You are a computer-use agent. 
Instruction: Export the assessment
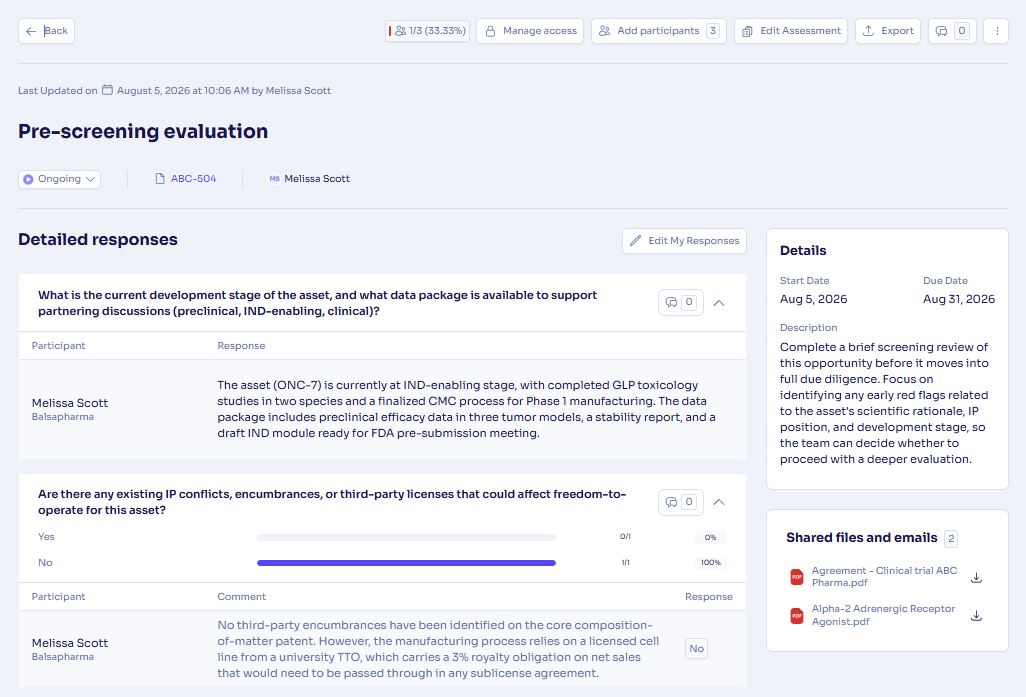[888, 31]
